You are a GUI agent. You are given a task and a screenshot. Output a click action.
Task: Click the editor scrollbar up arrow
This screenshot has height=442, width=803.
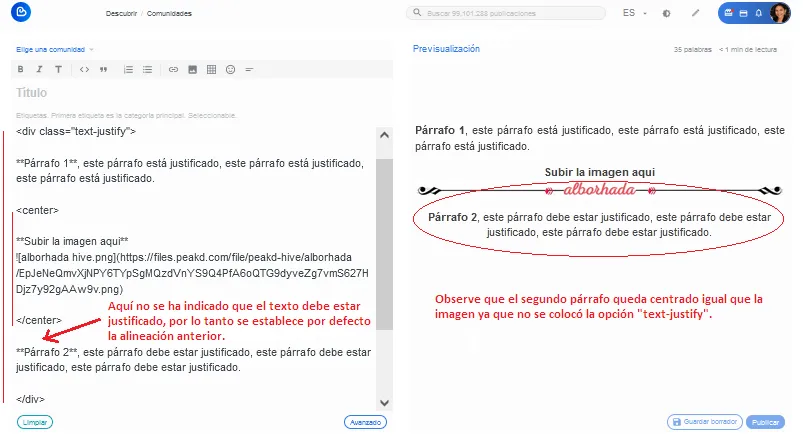pos(384,135)
